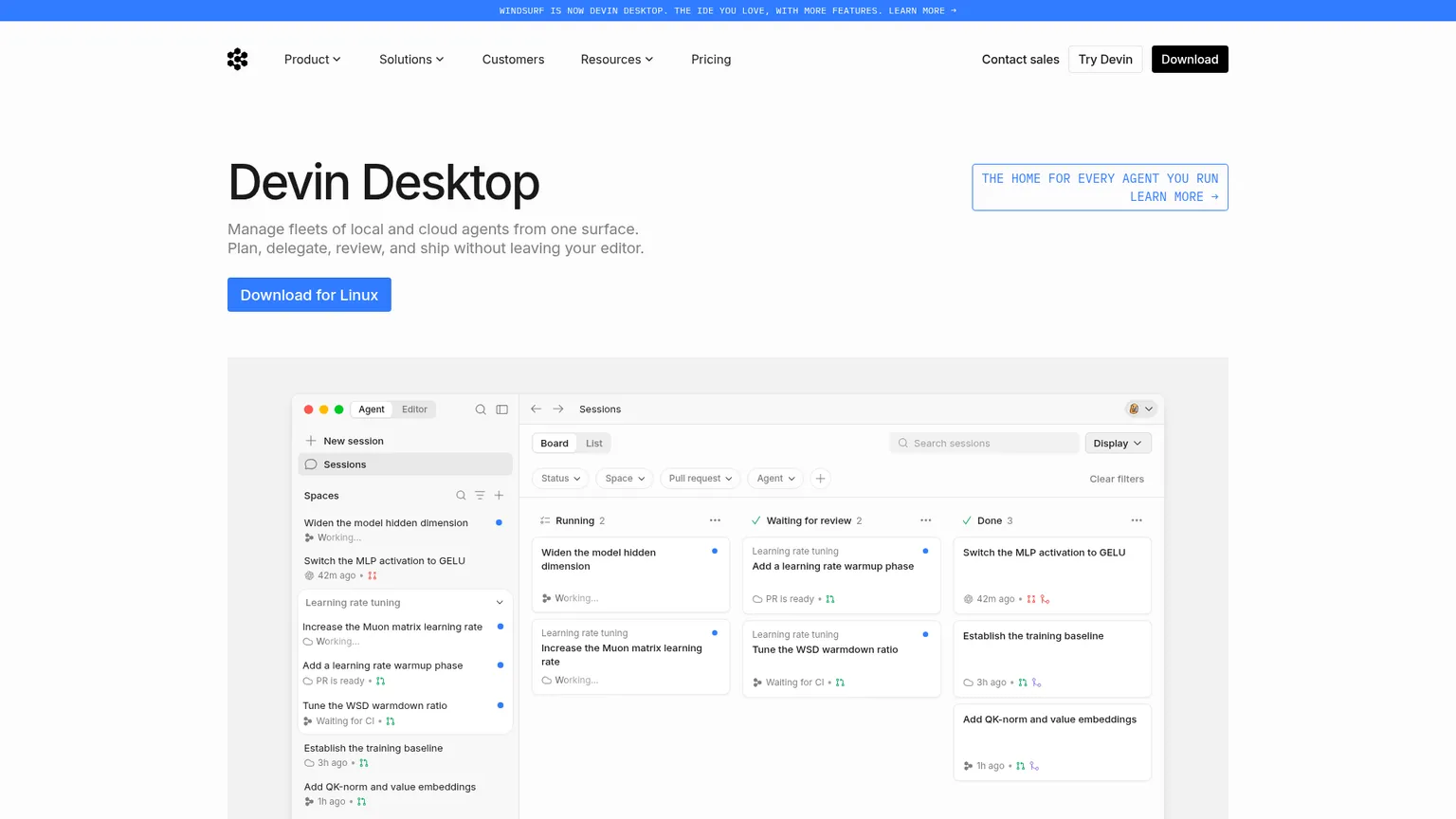Viewport: 1456px width, 819px height.
Task: Open the Spaces filter icon
Action: 480,495
